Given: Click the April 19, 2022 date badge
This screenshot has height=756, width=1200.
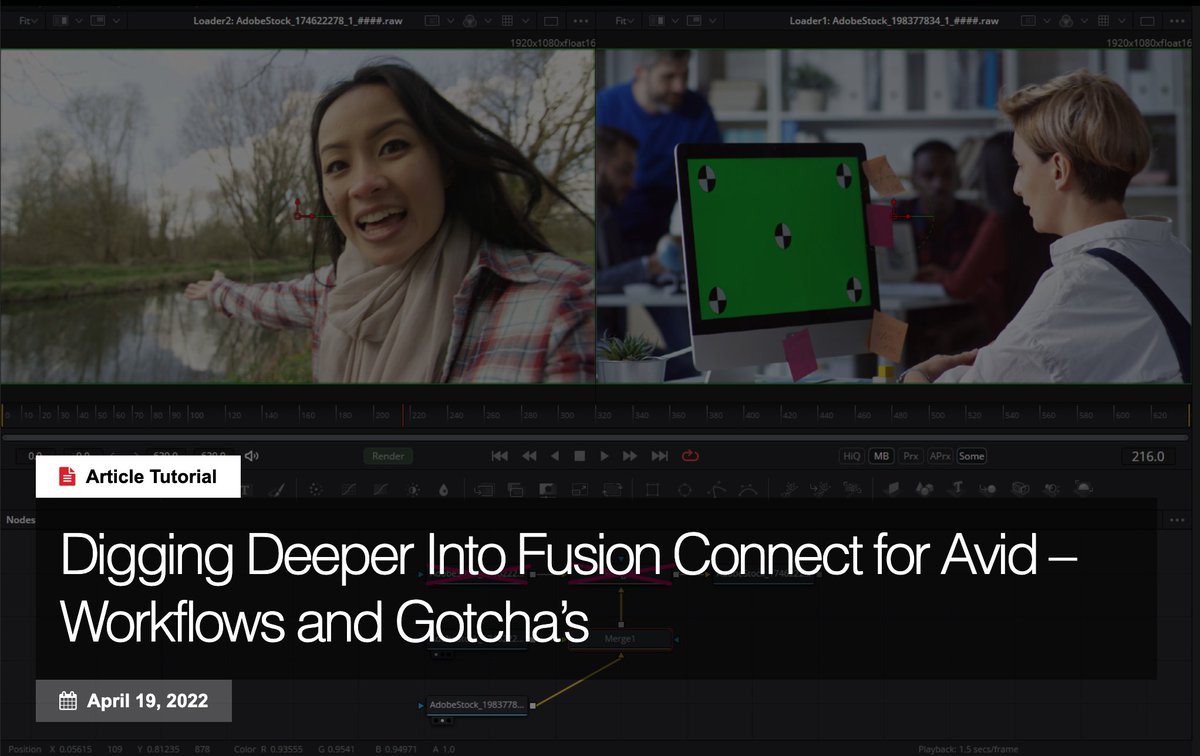Looking at the screenshot, I should pos(134,701).
